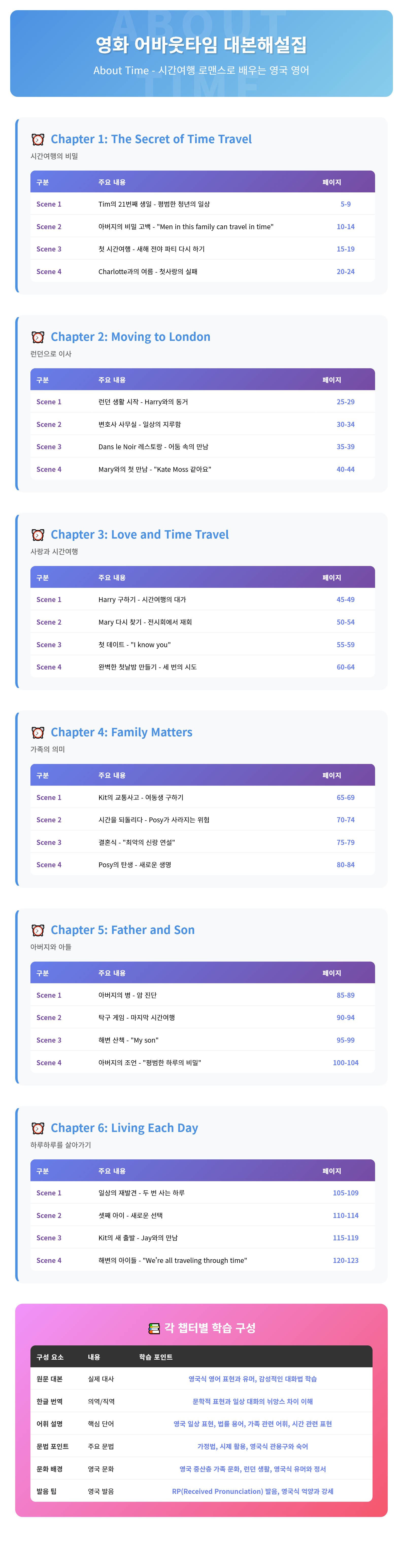The width and height of the screenshot is (403, 1568).
Task: Click the alarm clock icon beside Chapter 1
Action: coord(38,139)
